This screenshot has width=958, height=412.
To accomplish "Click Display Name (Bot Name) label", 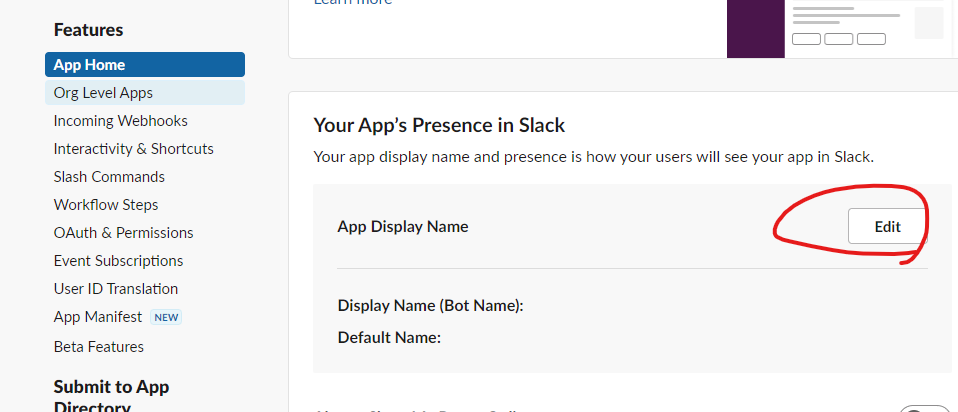I will (431, 306).
